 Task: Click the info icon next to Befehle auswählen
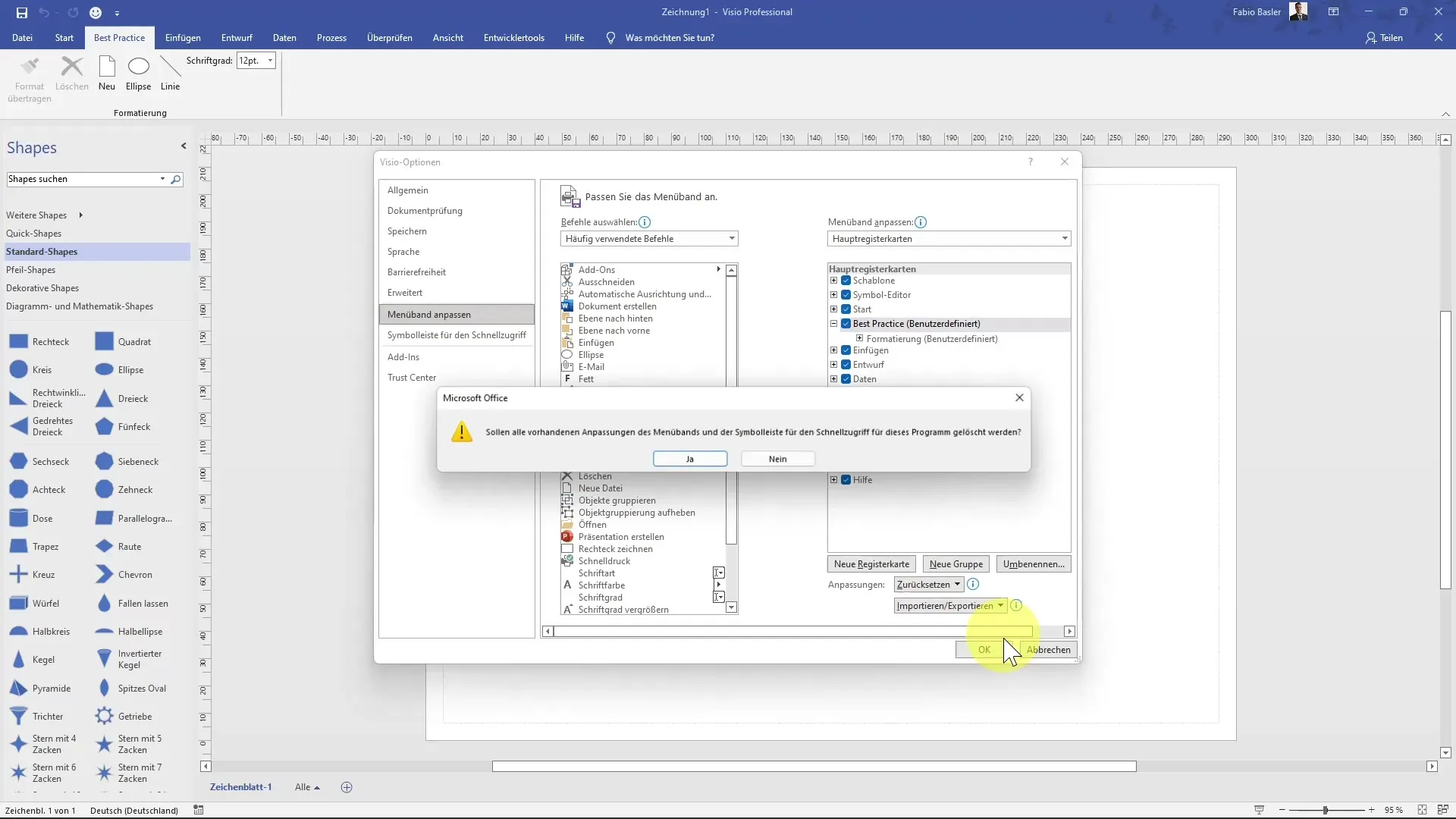[x=645, y=222]
